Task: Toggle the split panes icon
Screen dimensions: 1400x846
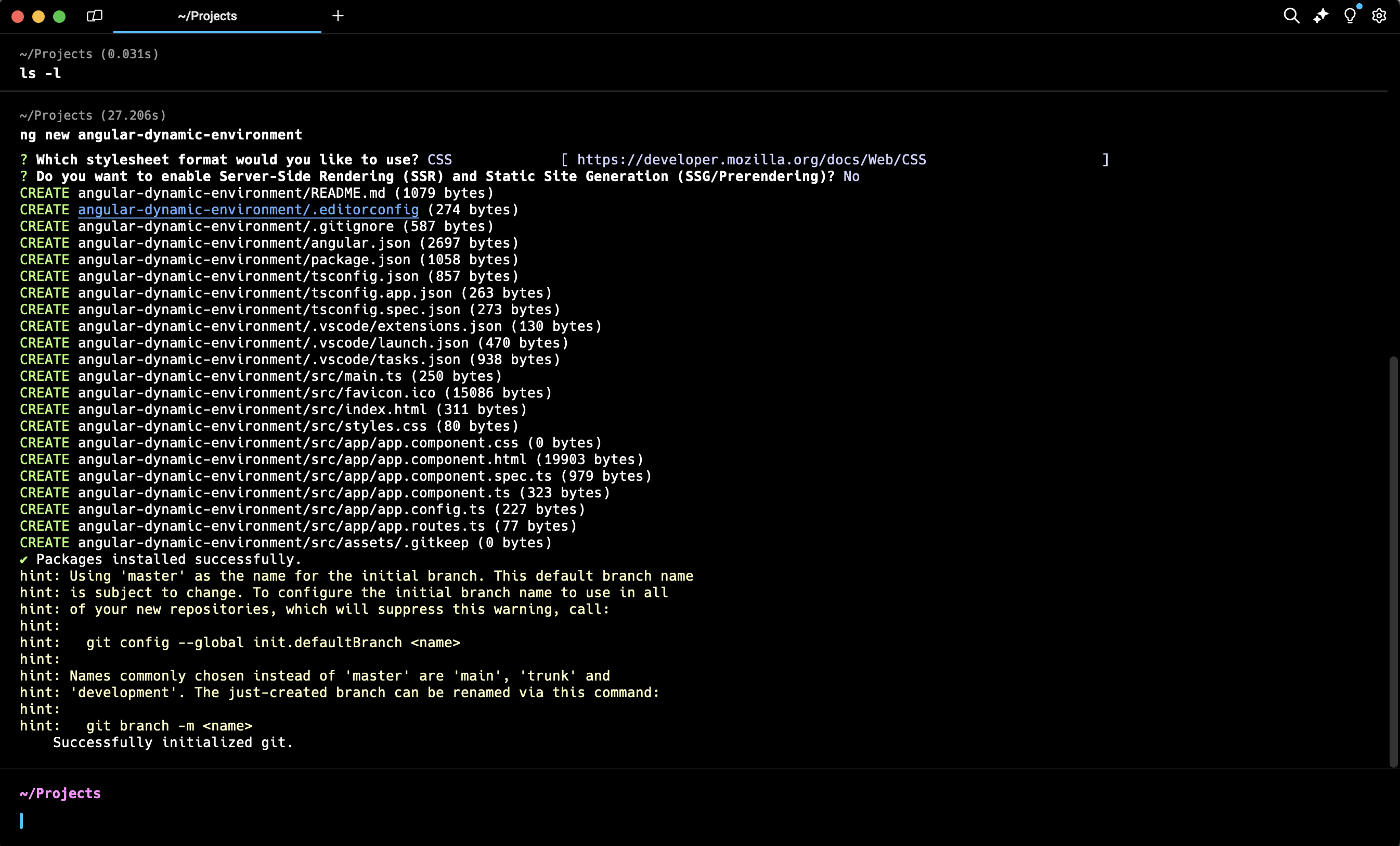Action: pyautogui.click(x=94, y=16)
